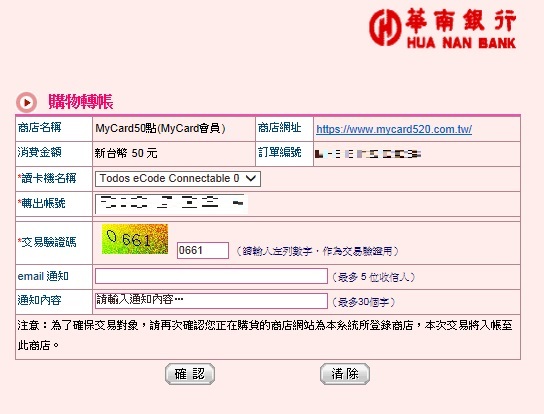The width and height of the screenshot is (544, 414).
Task: Open the 讀卡機名稱 card reader dropdown
Action: point(178,179)
